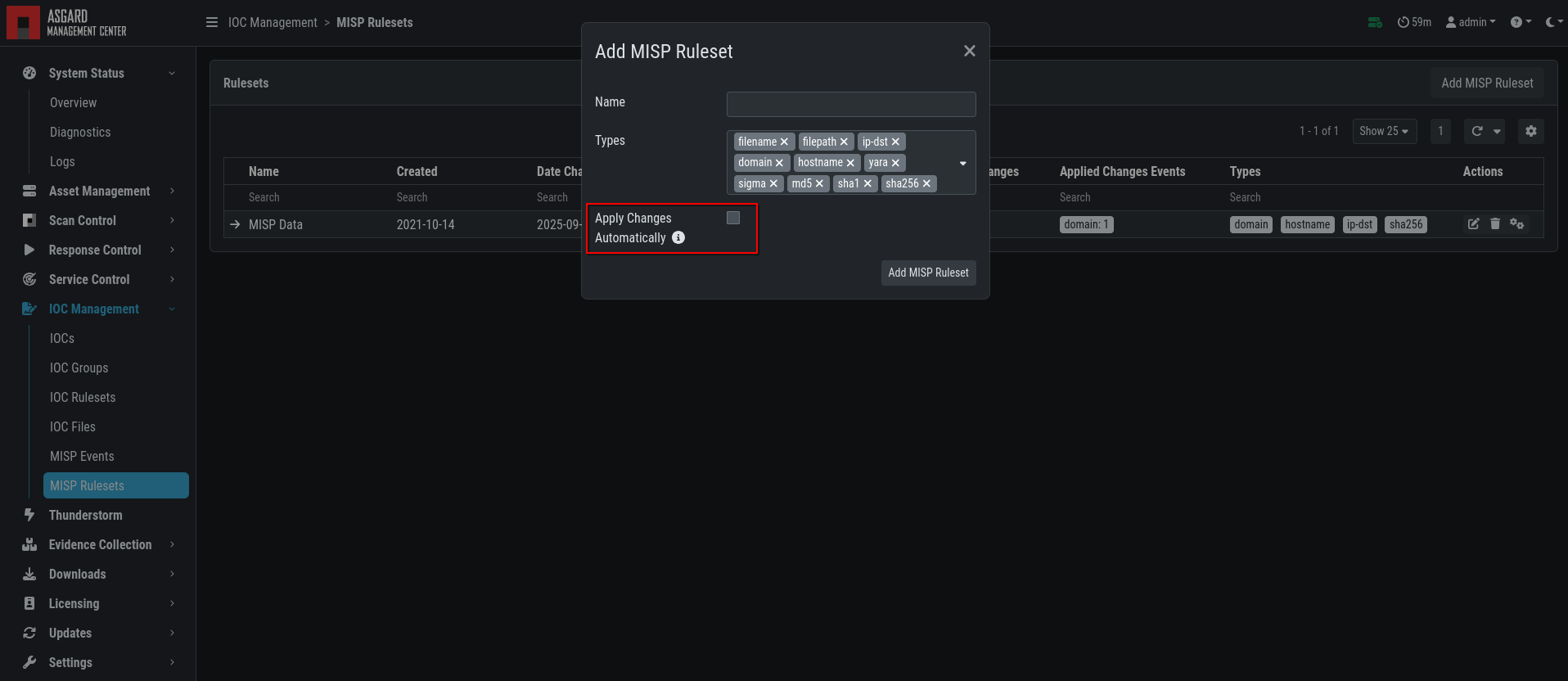The height and width of the screenshot is (681, 1568).
Task: Expand the MISP Data row arrow
Action: [235, 224]
